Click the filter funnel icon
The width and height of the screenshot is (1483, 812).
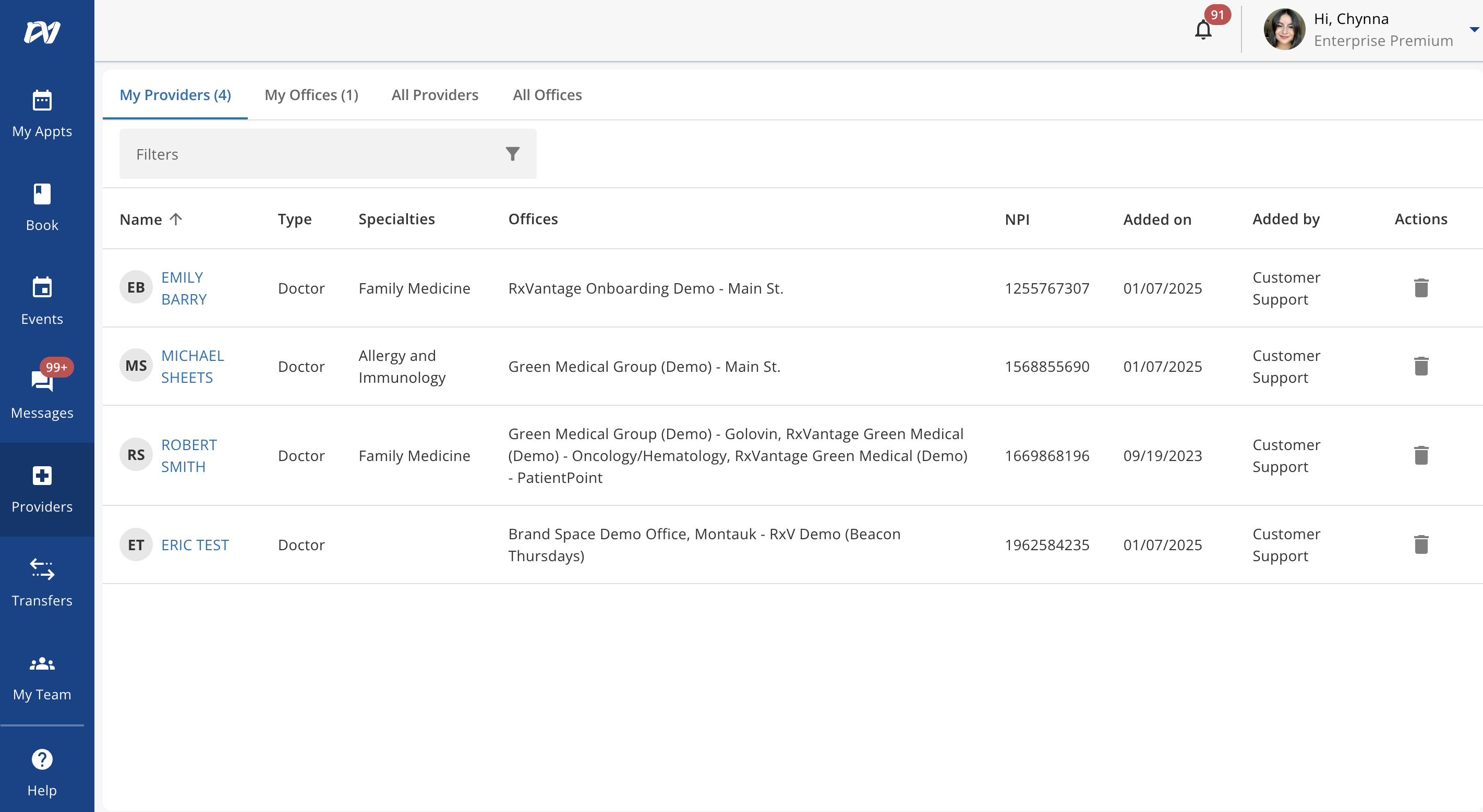[x=512, y=154]
